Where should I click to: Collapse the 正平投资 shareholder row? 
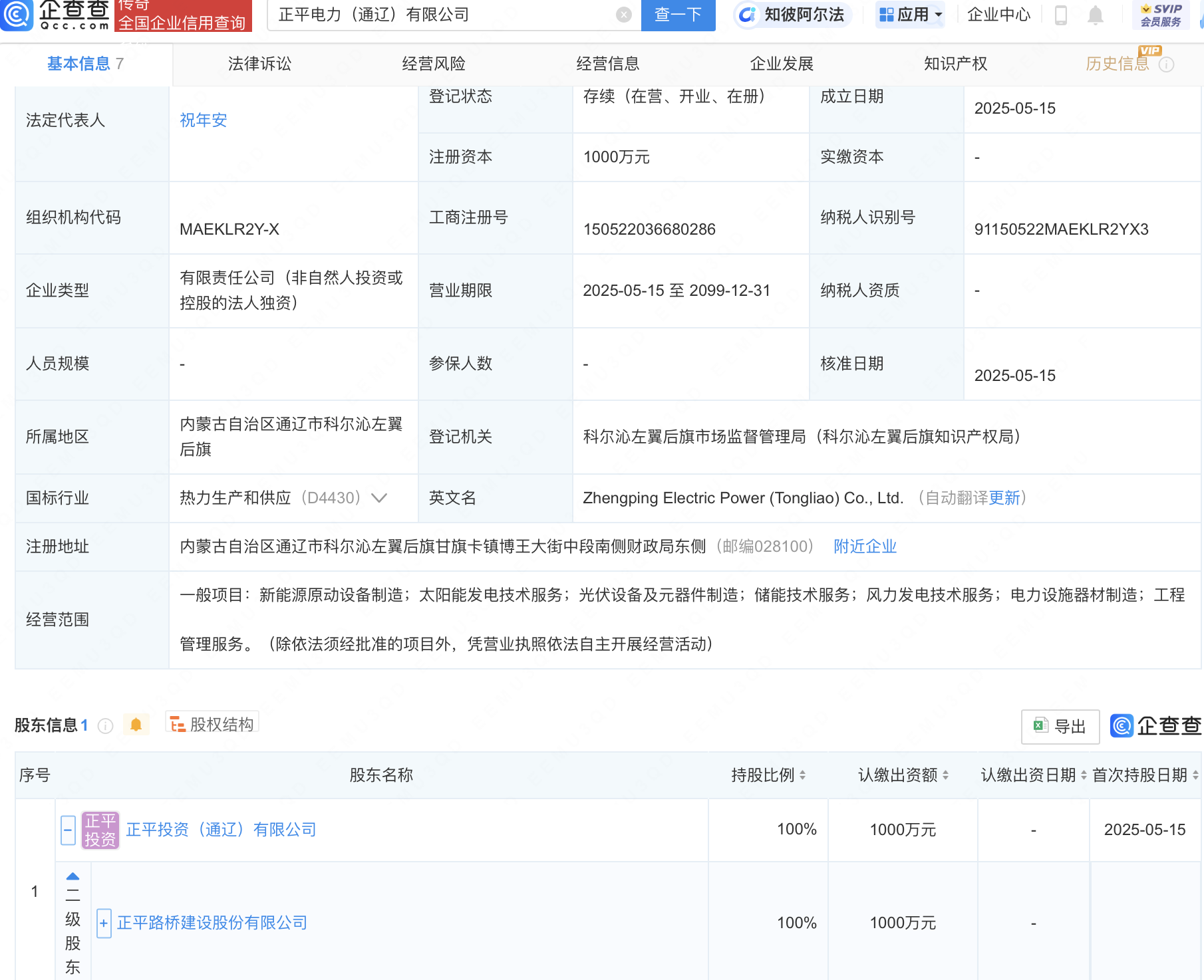click(x=68, y=830)
